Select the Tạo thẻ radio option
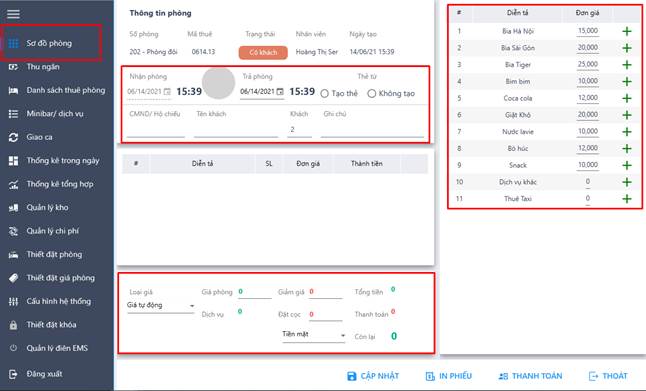 [325, 94]
